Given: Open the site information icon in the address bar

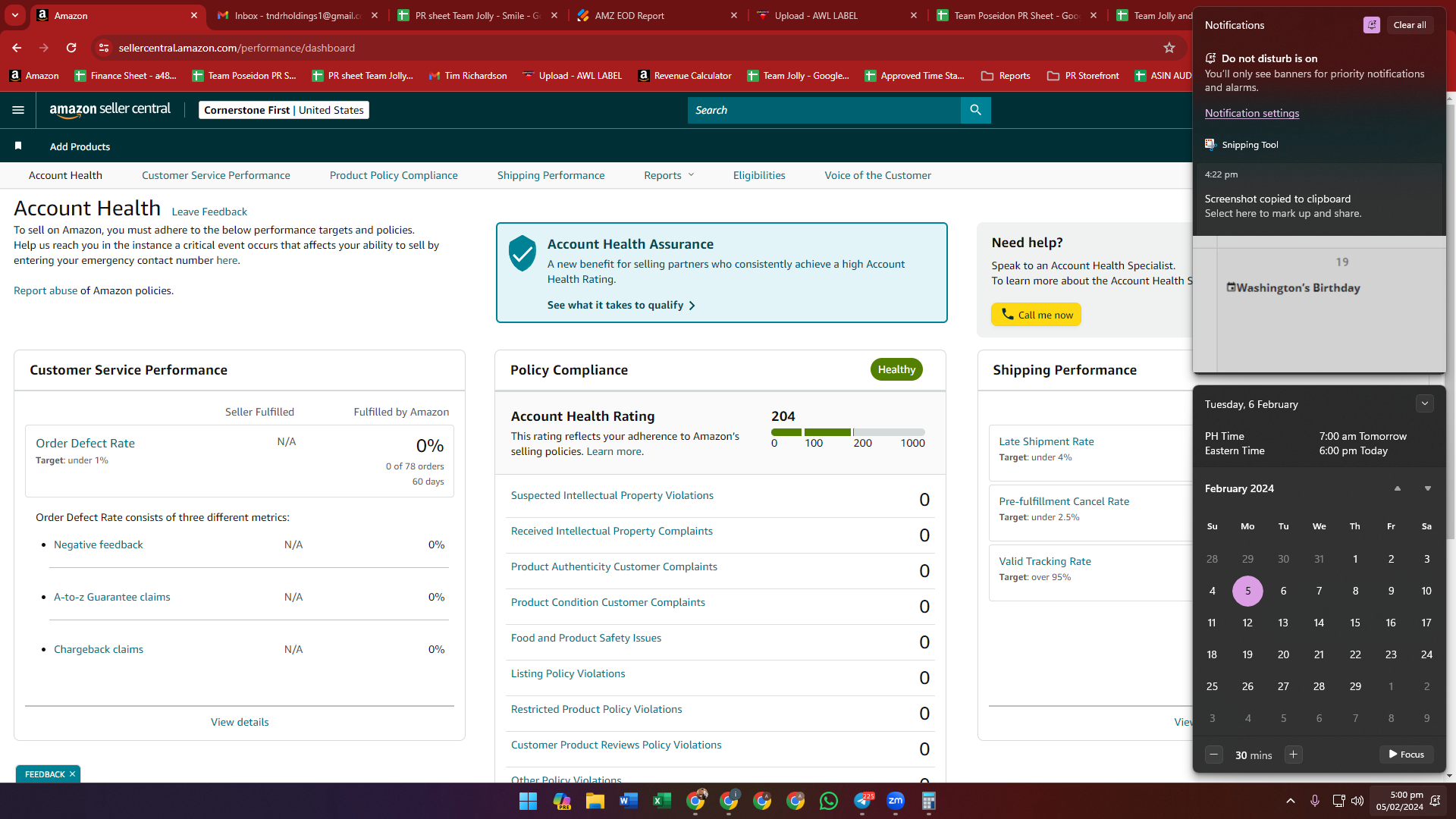Looking at the screenshot, I should 104,48.
